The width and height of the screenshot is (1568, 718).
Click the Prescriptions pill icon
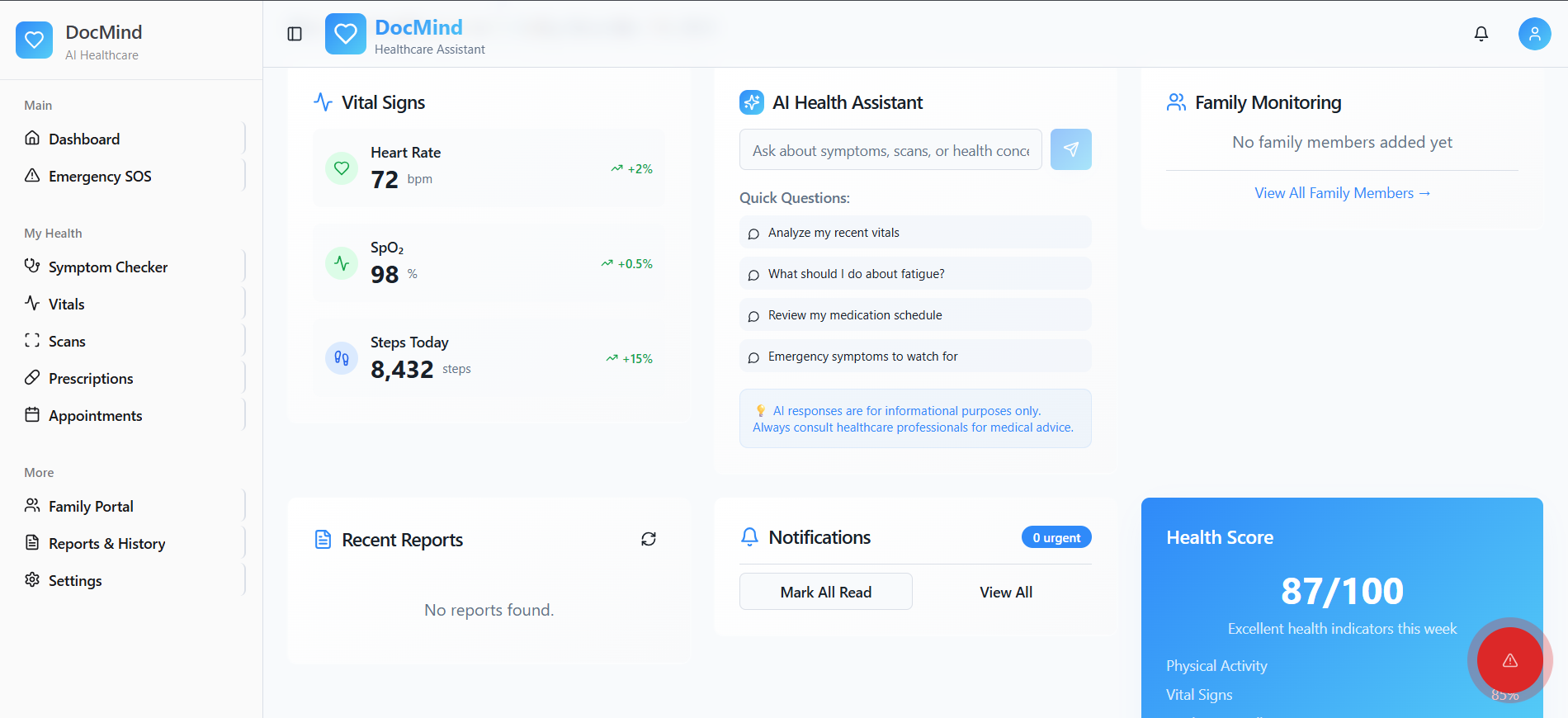(x=32, y=378)
